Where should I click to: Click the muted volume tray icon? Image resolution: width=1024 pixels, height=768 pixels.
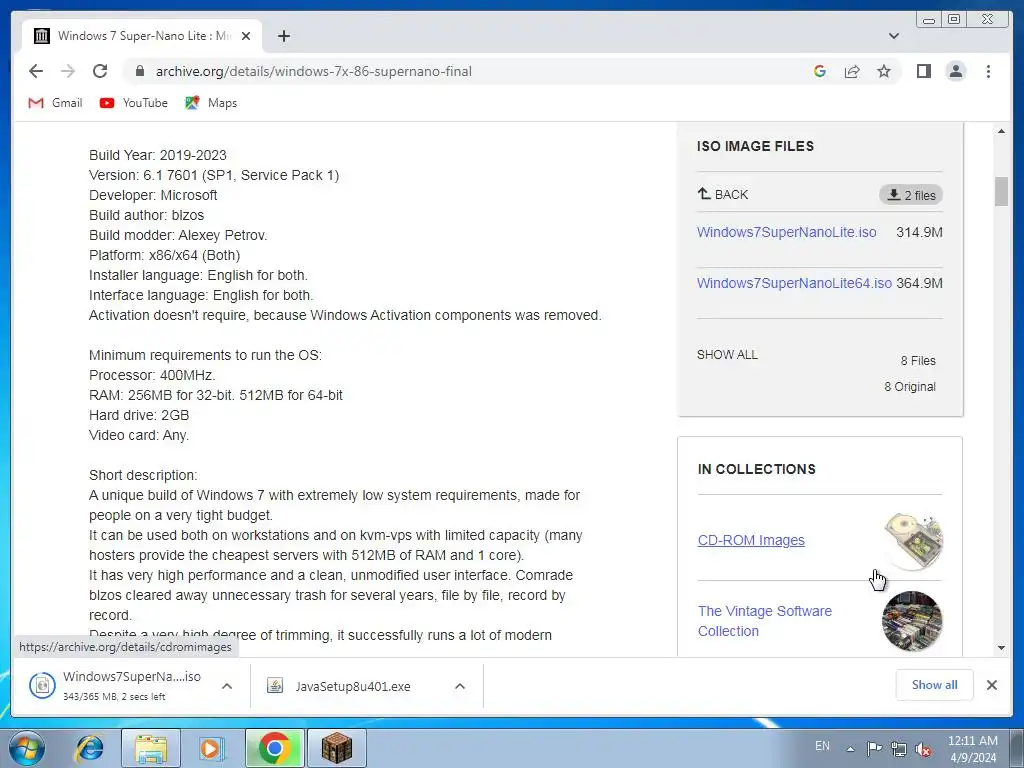923,749
